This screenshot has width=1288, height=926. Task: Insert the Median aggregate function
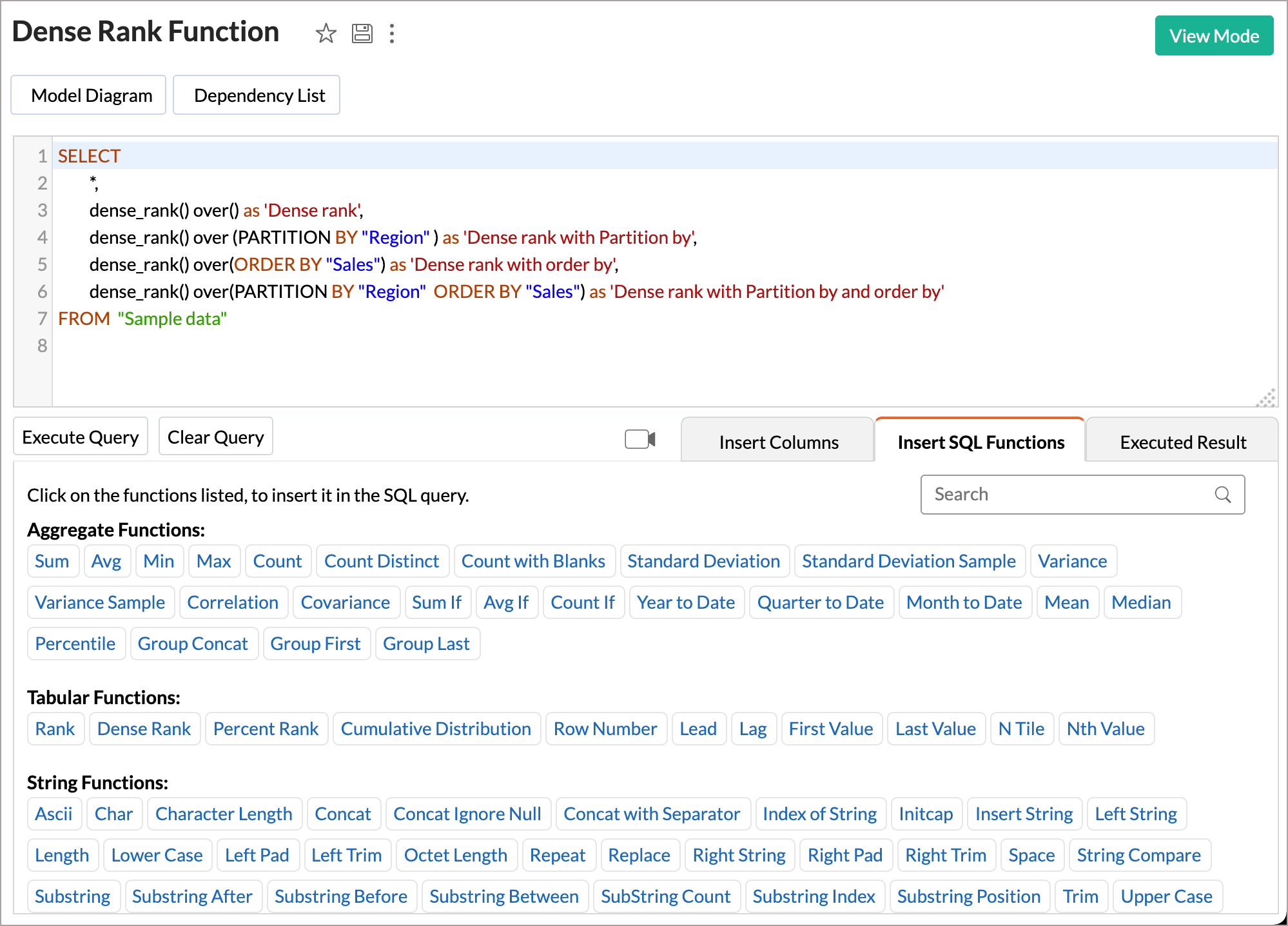click(x=1142, y=602)
